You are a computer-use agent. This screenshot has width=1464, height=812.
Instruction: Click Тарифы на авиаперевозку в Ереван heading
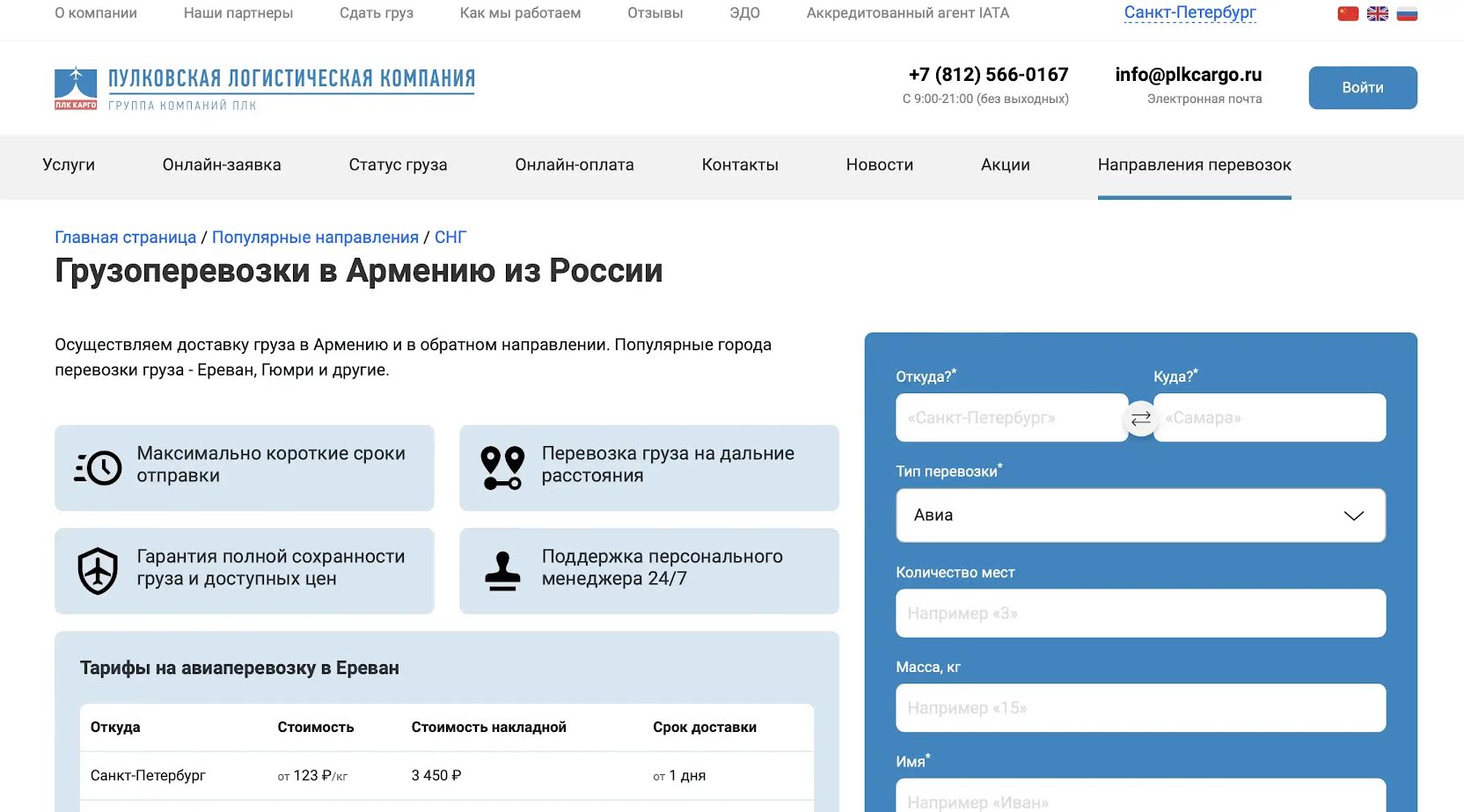click(x=239, y=669)
